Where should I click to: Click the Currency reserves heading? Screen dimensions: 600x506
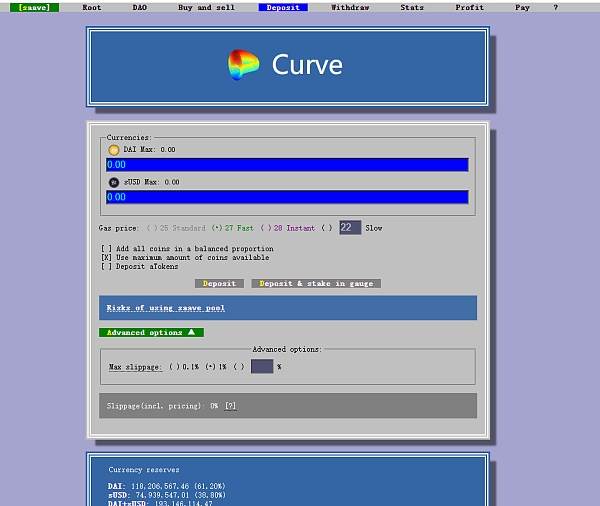click(144, 470)
